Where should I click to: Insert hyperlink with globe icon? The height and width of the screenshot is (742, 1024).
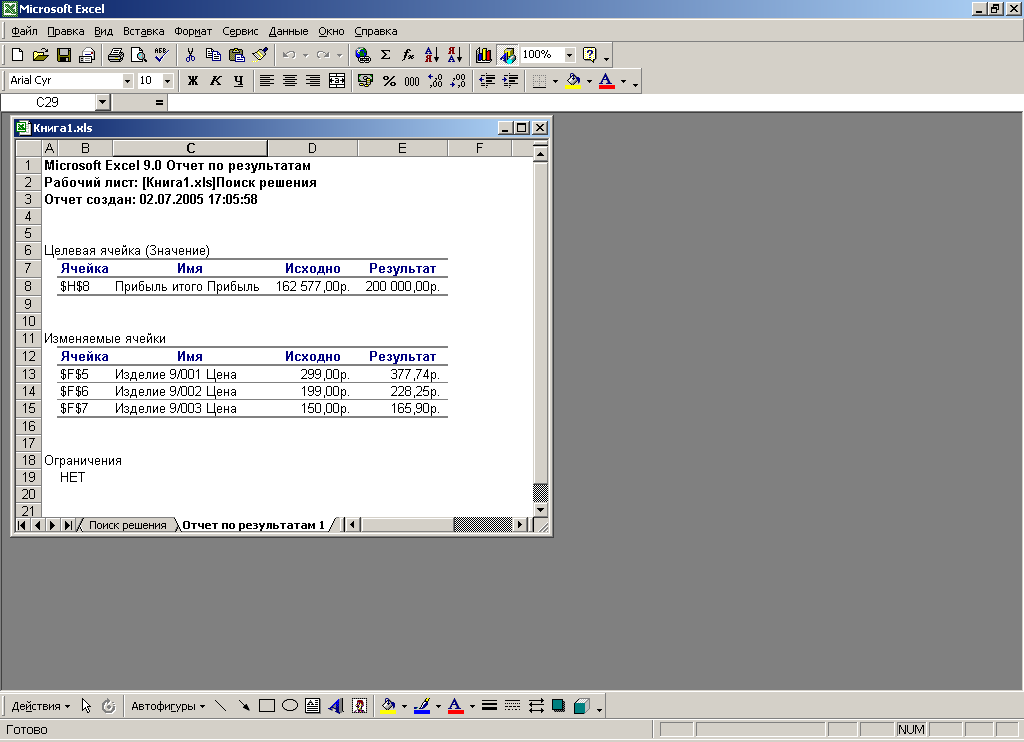click(x=362, y=55)
